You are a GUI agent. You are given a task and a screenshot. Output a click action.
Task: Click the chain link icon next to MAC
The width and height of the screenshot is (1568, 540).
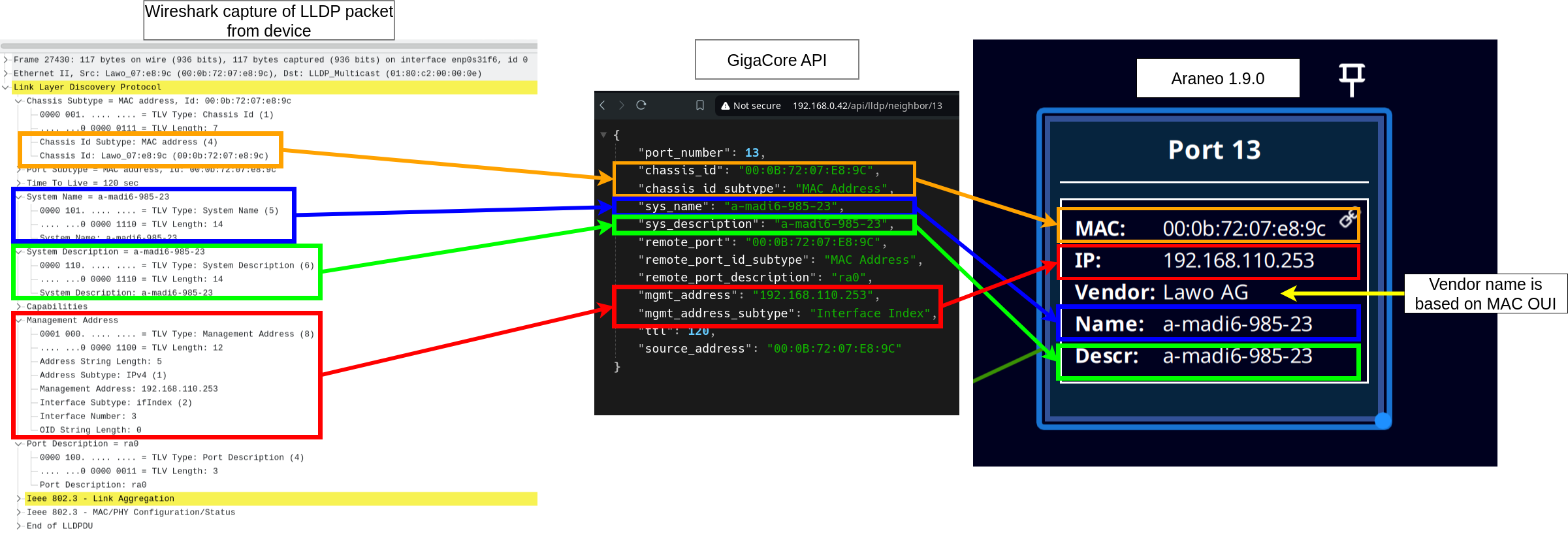click(1348, 219)
